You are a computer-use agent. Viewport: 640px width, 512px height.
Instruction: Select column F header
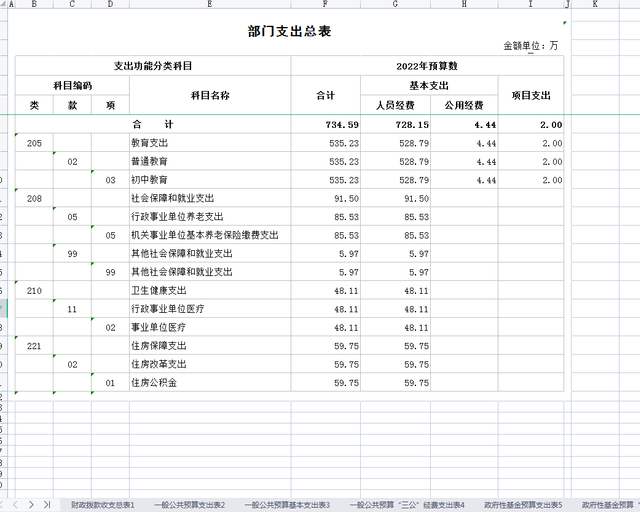[326, 5]
